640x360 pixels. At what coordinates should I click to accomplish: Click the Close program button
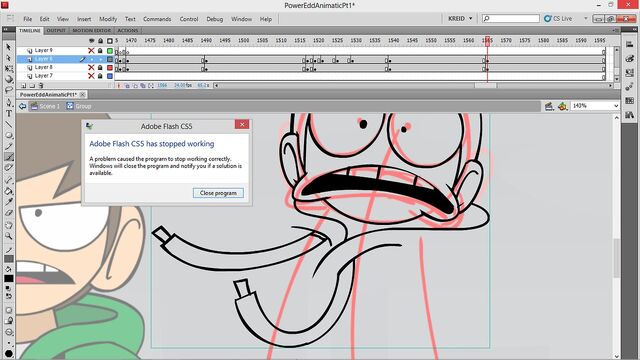point(218,193)
